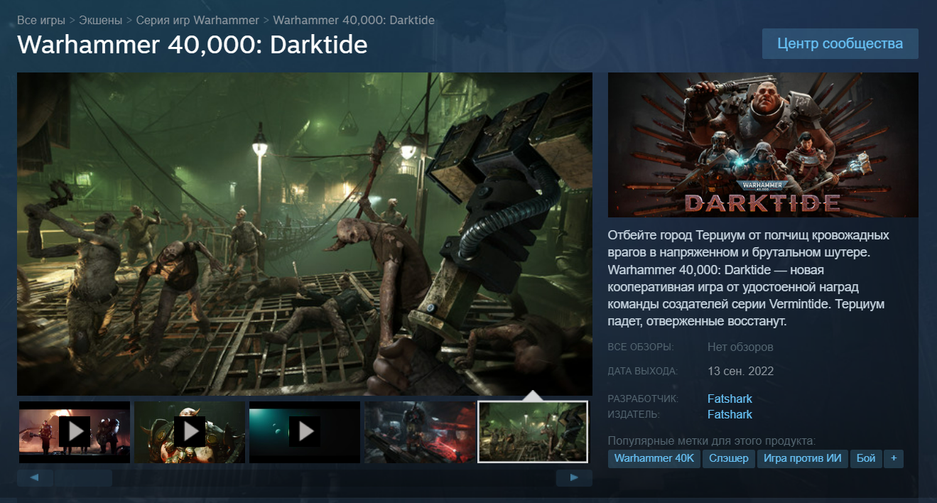Click the plus button to add tags
This screenshot has width=937, height=503.
(894, 459)
